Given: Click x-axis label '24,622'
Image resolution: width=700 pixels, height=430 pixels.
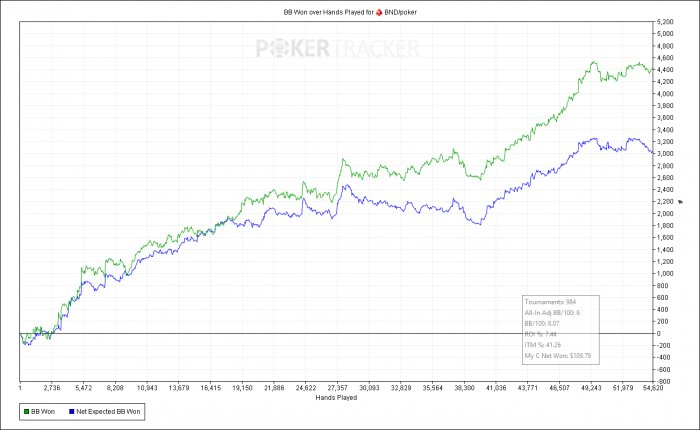Looking at the screenshot, I should tap(305, 388).
